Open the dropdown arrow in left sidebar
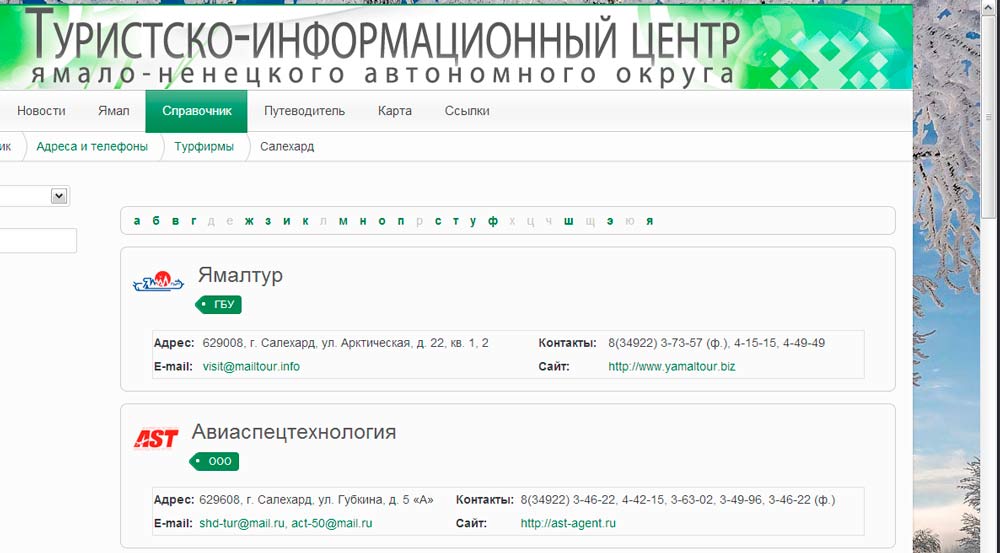 (59, 196)
